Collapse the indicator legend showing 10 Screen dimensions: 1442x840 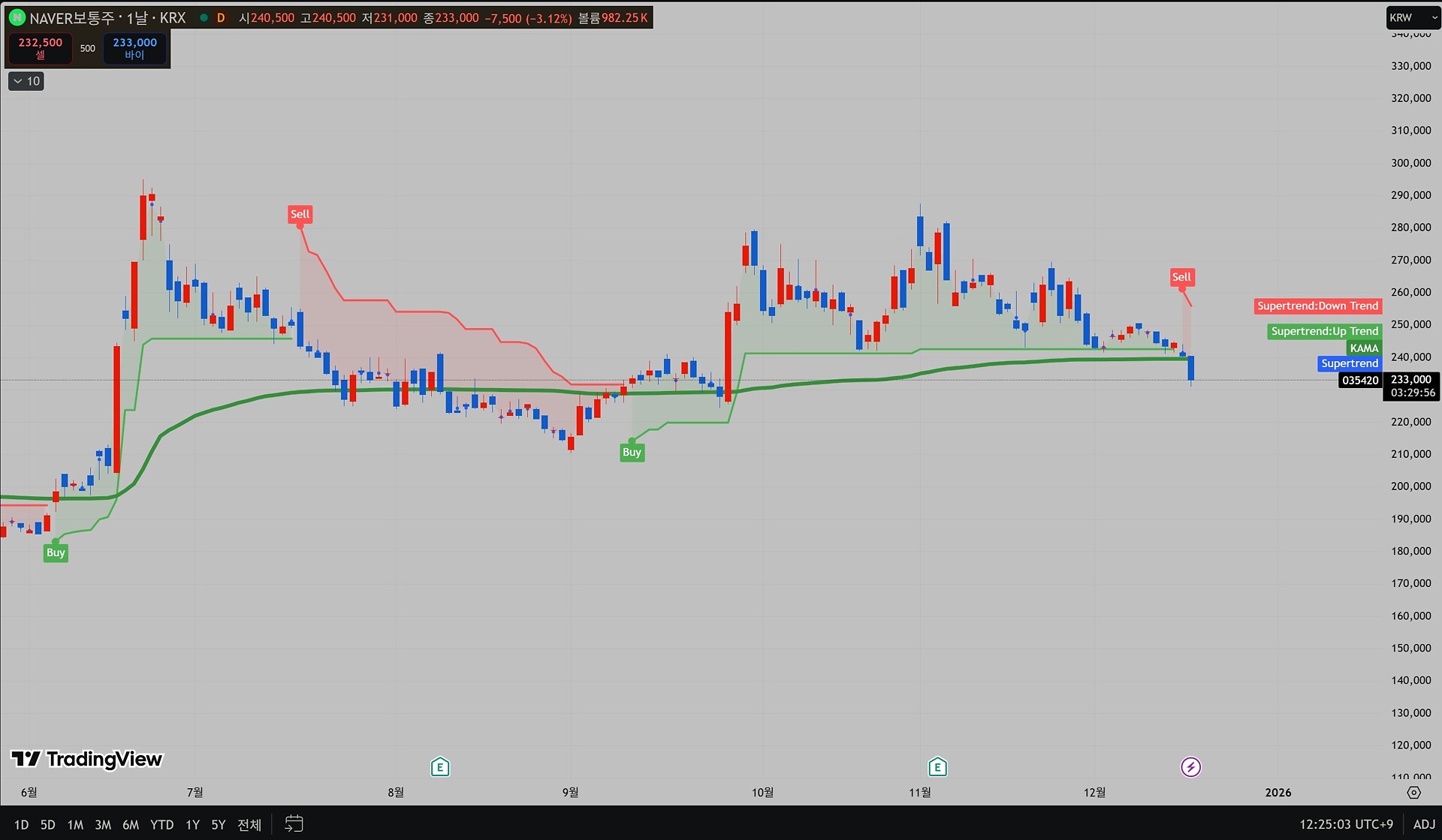pyautogui.click(x=26, y=81)
